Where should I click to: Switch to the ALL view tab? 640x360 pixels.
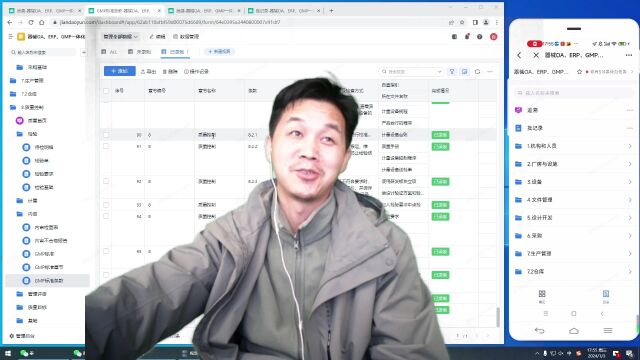[110, 52]
